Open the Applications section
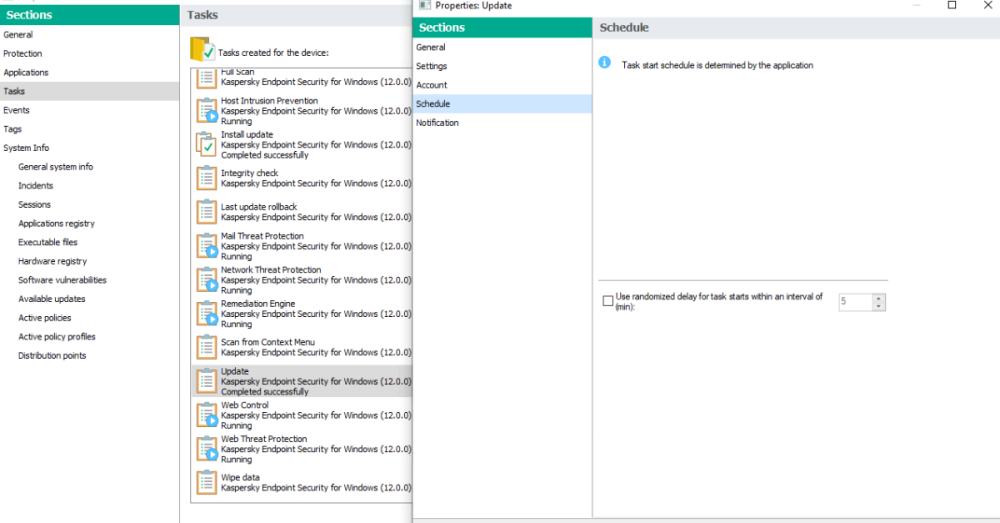Image resolution: width=1000 pixels, height=523 pixels. tap(89, 73)
